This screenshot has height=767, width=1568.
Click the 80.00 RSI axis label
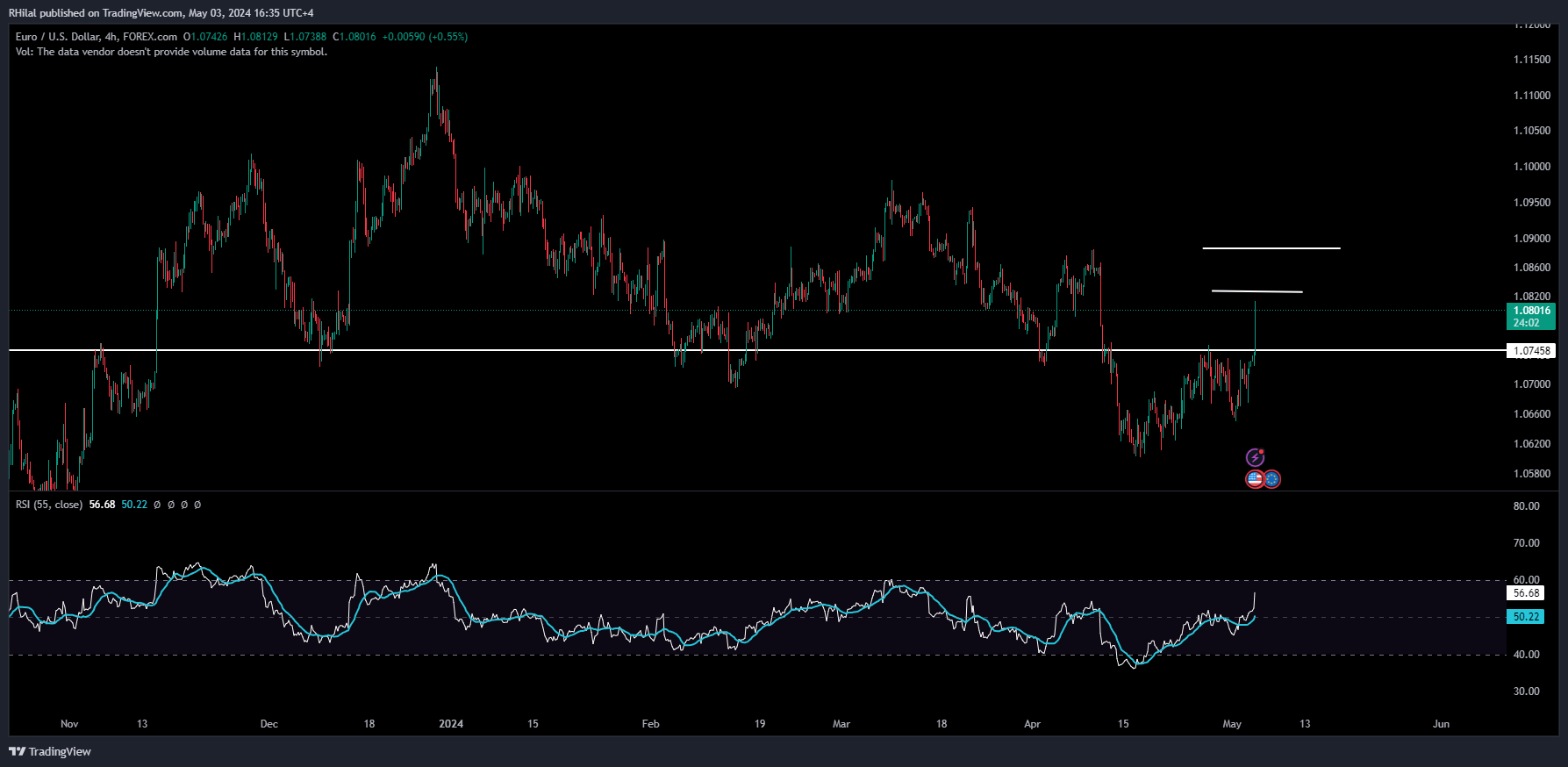(x=1527, y=506)
